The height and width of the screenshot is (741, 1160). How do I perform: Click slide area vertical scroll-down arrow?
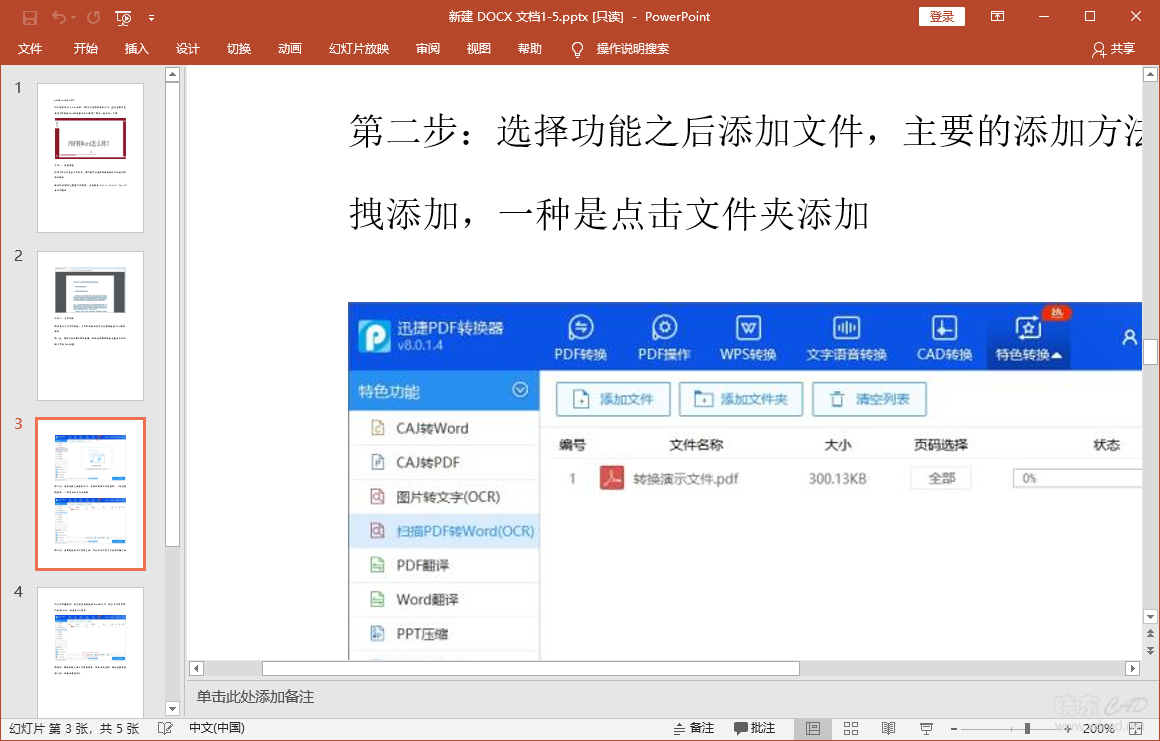click(1150, 617)
